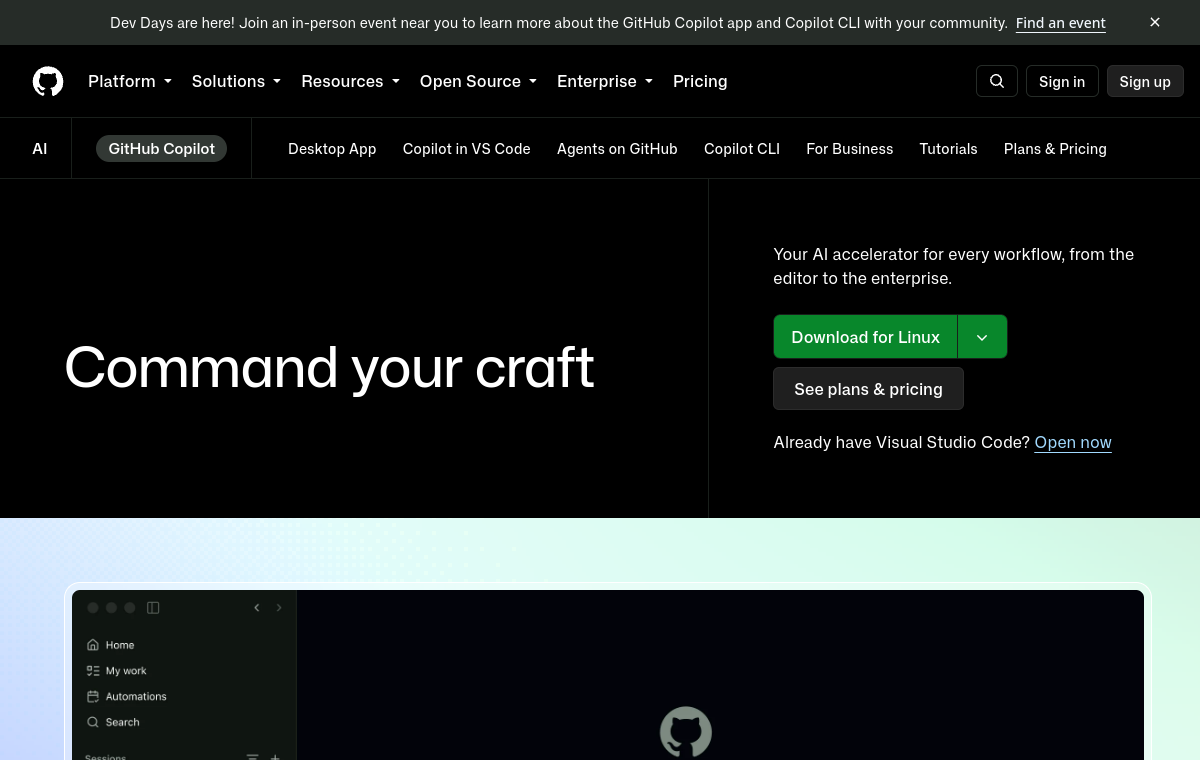Expand the Open Source menu
1200x760 pixels.
pyautogui.click(x=478, y=81)
